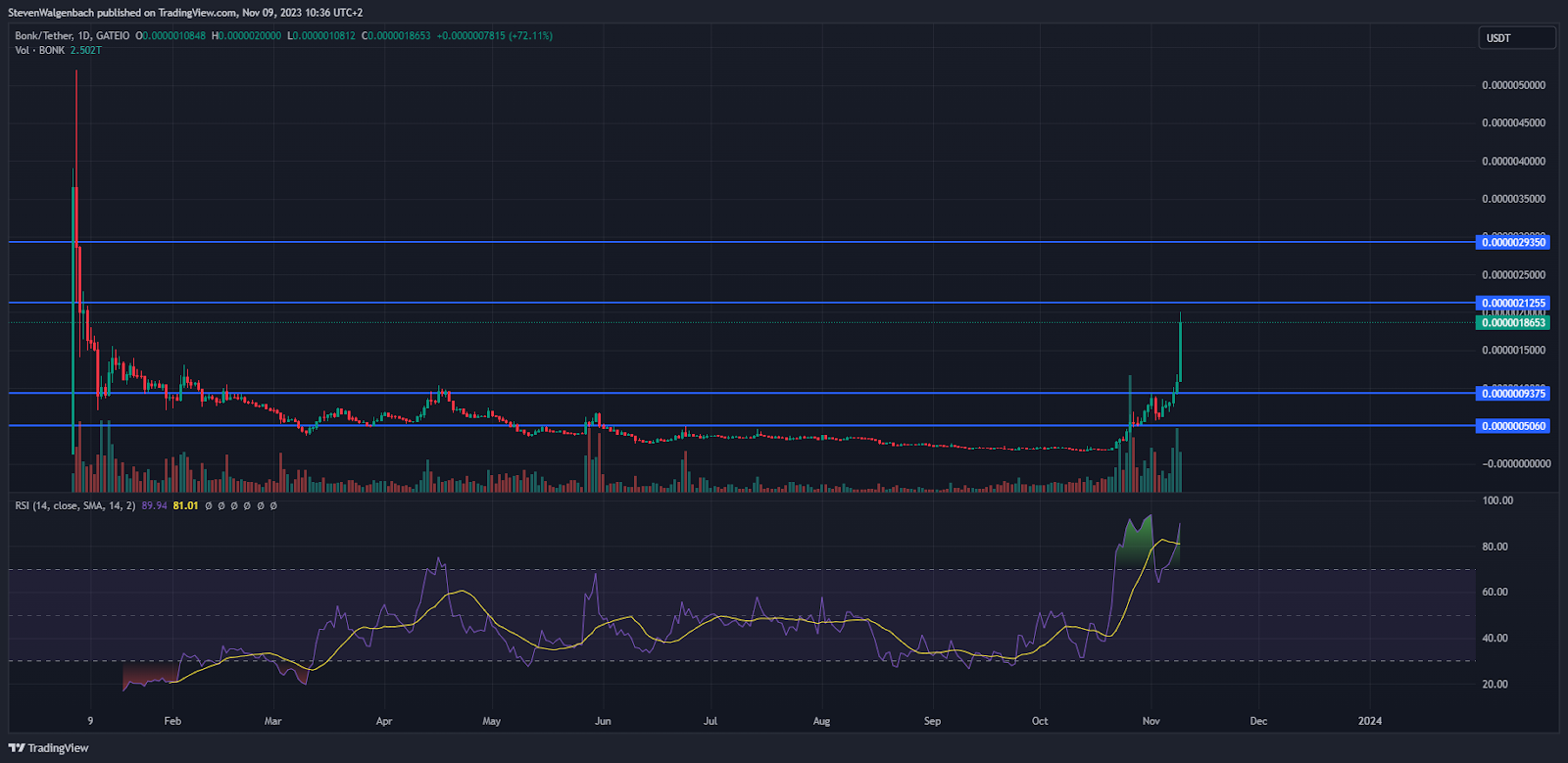Screen dimensions: 1568x763
Task: Select the Vol · BONK indicator legend
Action: [39, 50]
